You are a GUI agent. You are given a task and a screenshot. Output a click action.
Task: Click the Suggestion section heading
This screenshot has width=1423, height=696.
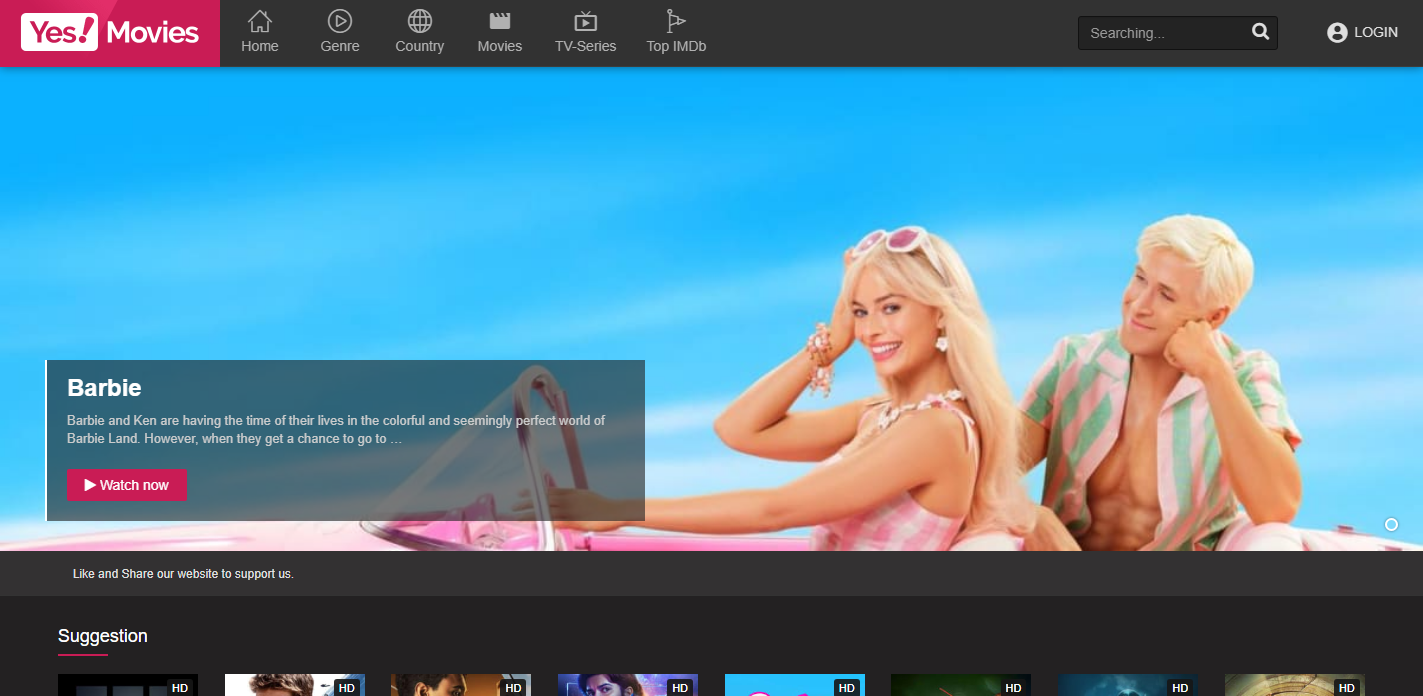coord(103,636)
